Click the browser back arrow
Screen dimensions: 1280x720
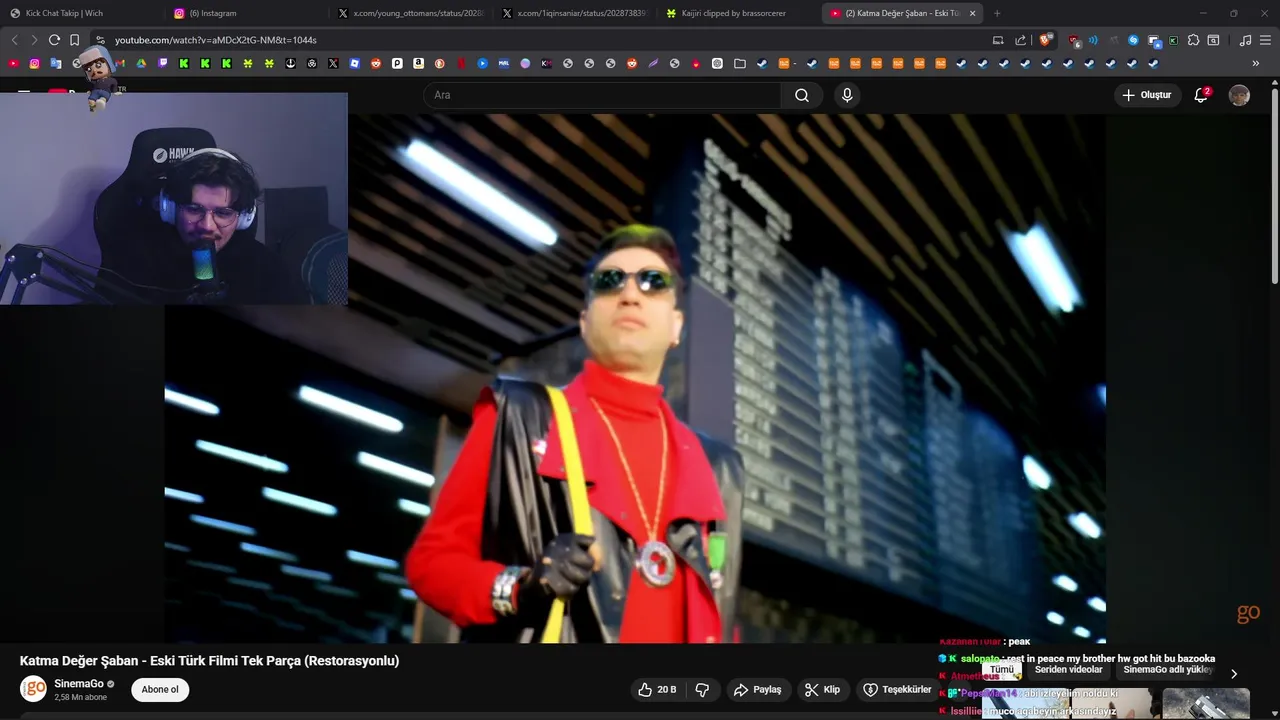coord(14,40)
